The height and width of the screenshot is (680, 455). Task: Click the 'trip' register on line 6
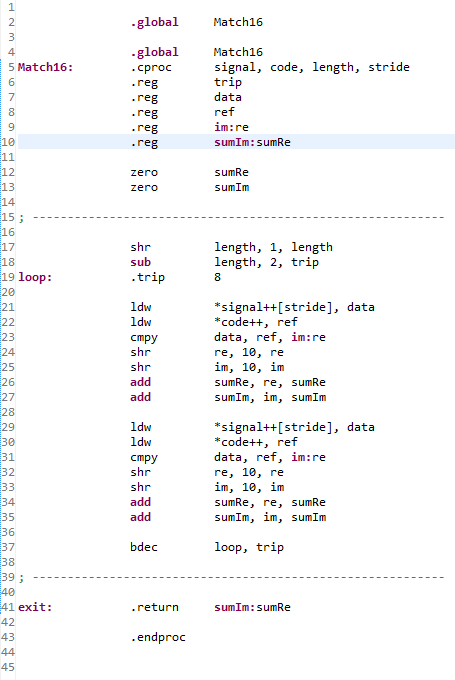pos(228,82)
